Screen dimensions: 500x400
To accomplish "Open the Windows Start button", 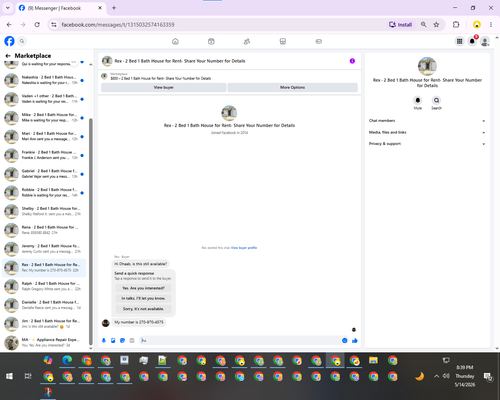I will (9, 376).
